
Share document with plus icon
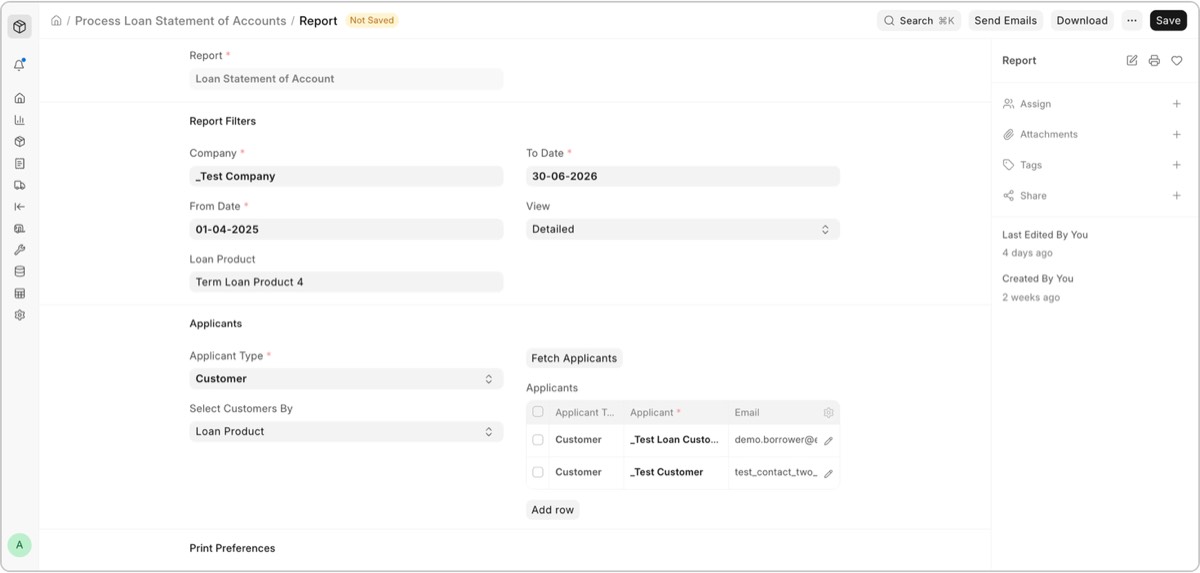tap(1177, 196)
